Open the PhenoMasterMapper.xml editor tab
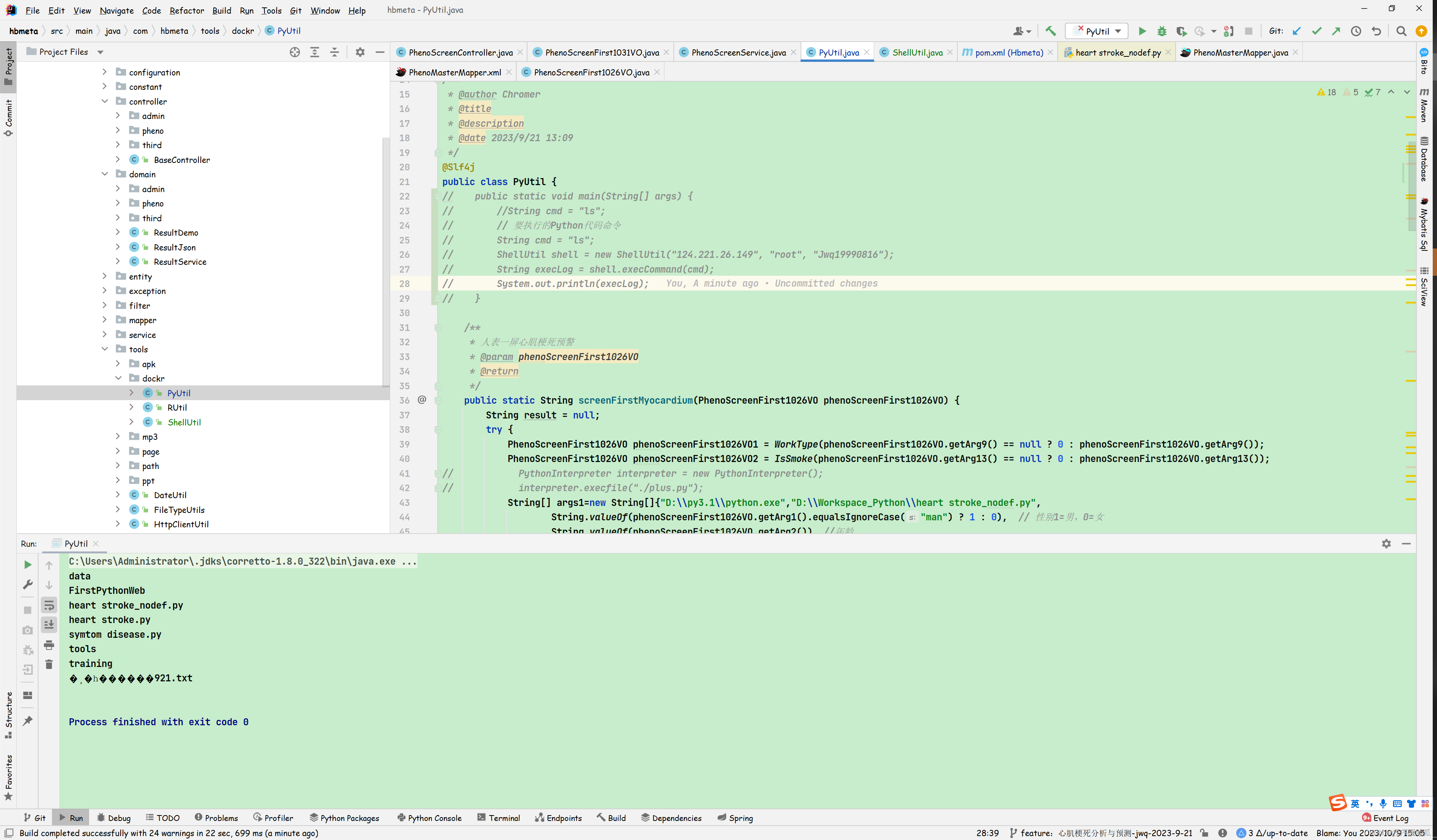Screen dimensions: 1437x840 coord(454,72)
